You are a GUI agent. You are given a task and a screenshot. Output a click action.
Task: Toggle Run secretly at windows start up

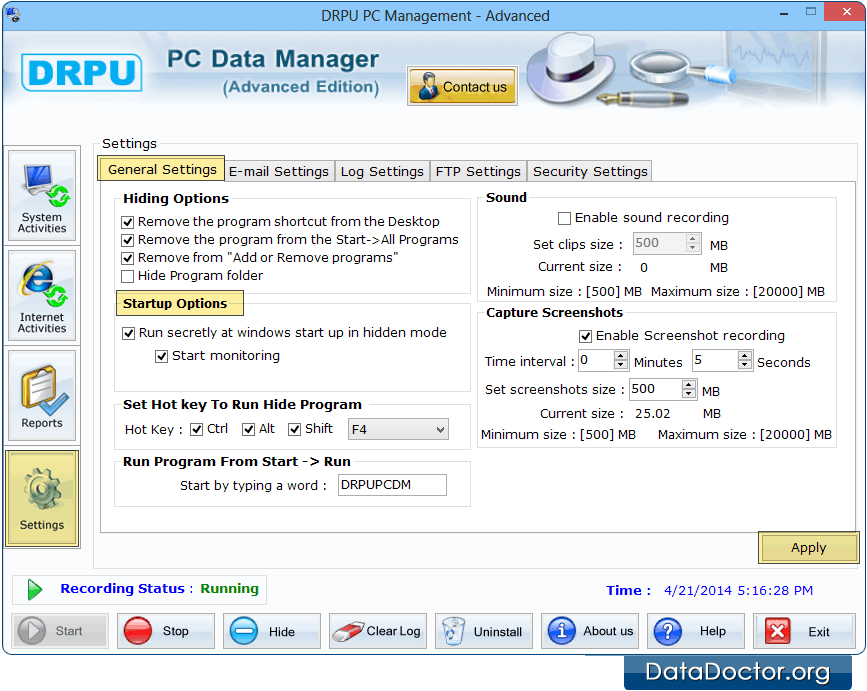pos(129,333)
